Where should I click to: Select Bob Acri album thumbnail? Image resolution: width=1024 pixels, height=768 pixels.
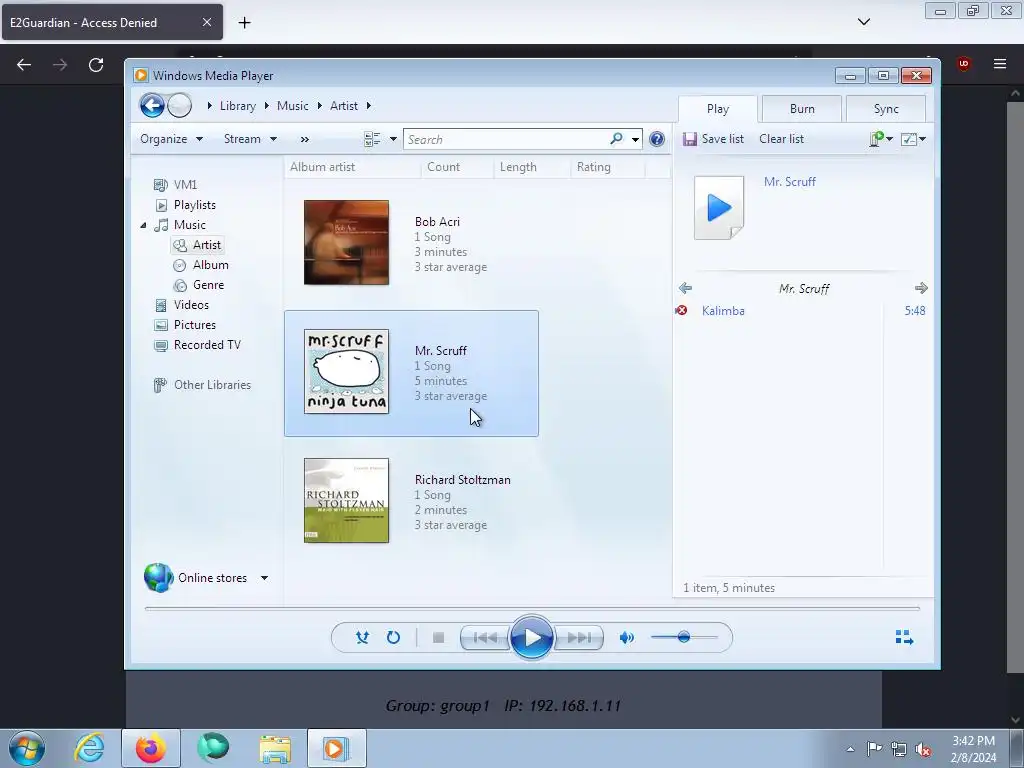coord(346,242)
